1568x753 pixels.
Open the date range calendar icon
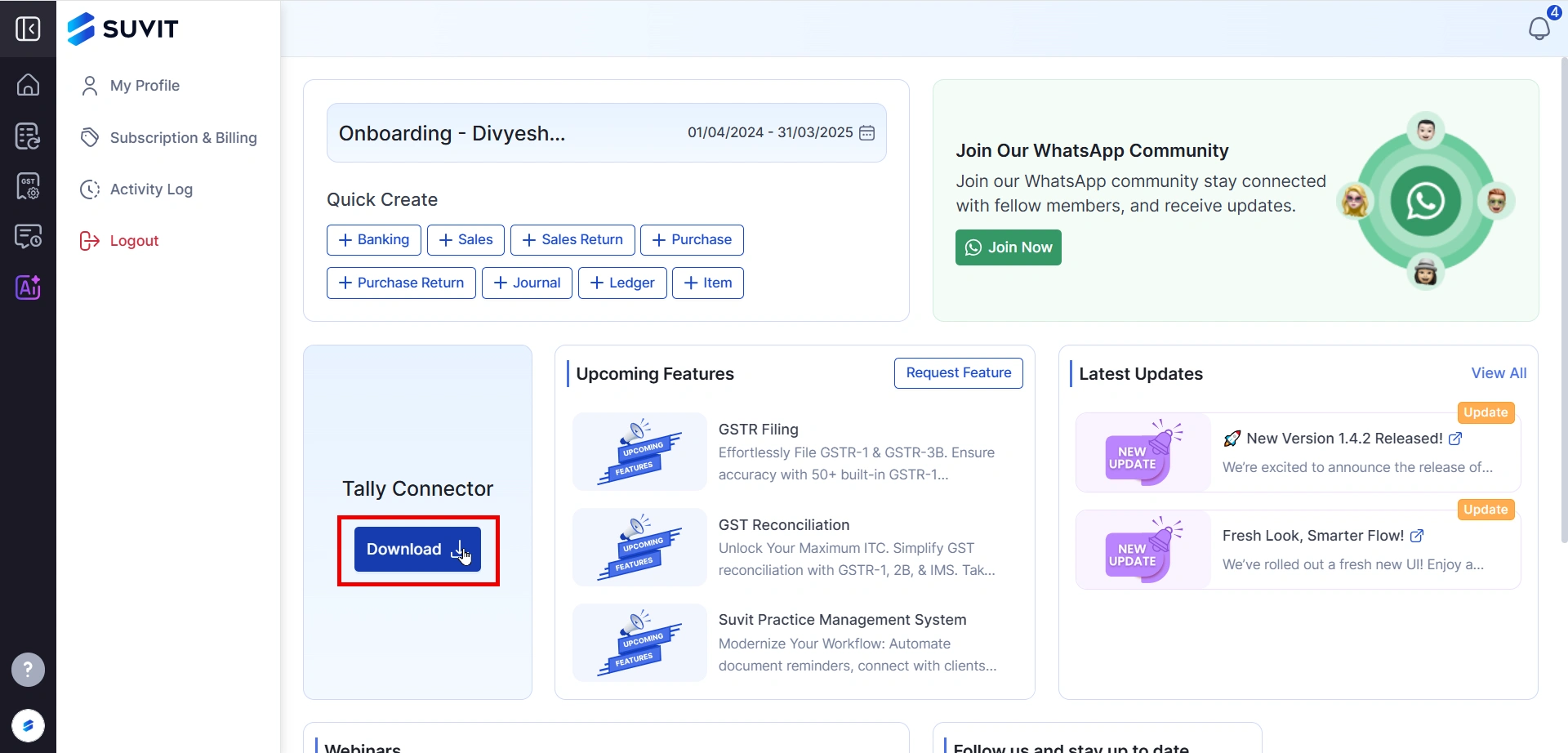[867, 132]
